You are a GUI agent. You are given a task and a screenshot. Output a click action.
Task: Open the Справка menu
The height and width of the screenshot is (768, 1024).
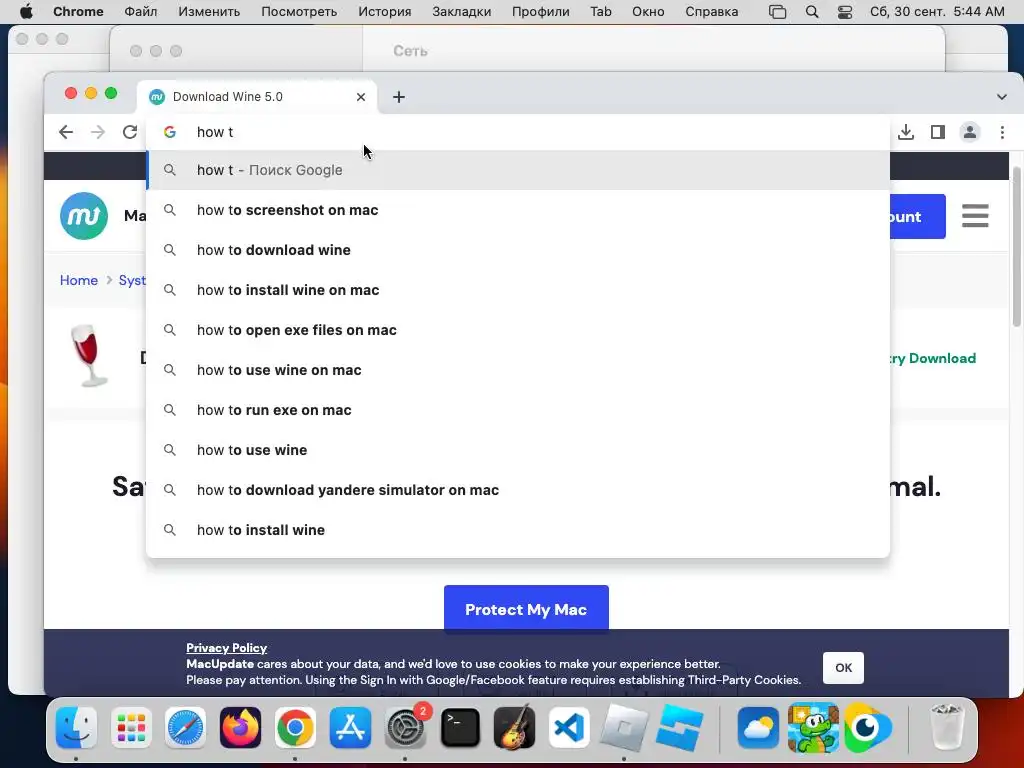point(711,12)
